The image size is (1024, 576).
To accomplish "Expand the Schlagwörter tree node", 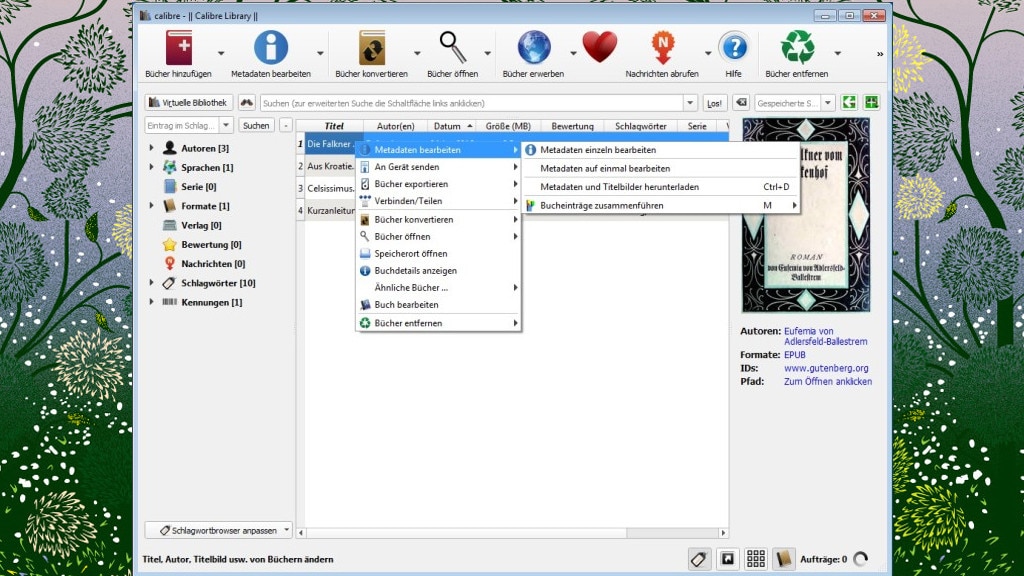I will pos(152,283).
